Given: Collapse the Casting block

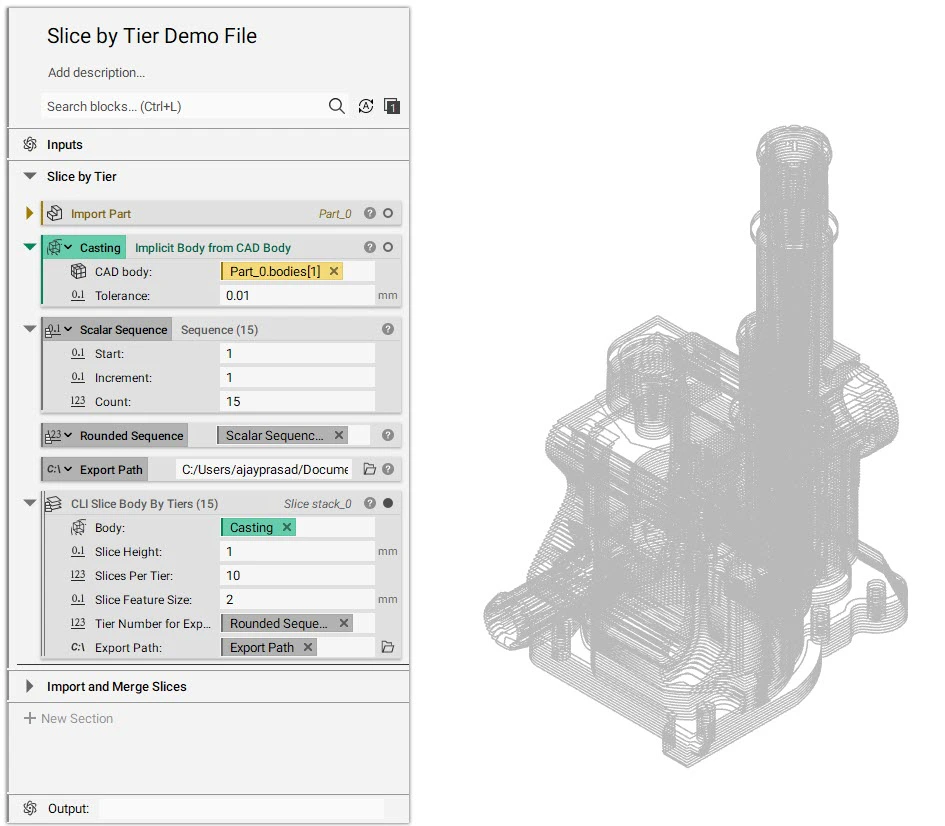Looking at the screenshot, I should (x=30, y=246).
